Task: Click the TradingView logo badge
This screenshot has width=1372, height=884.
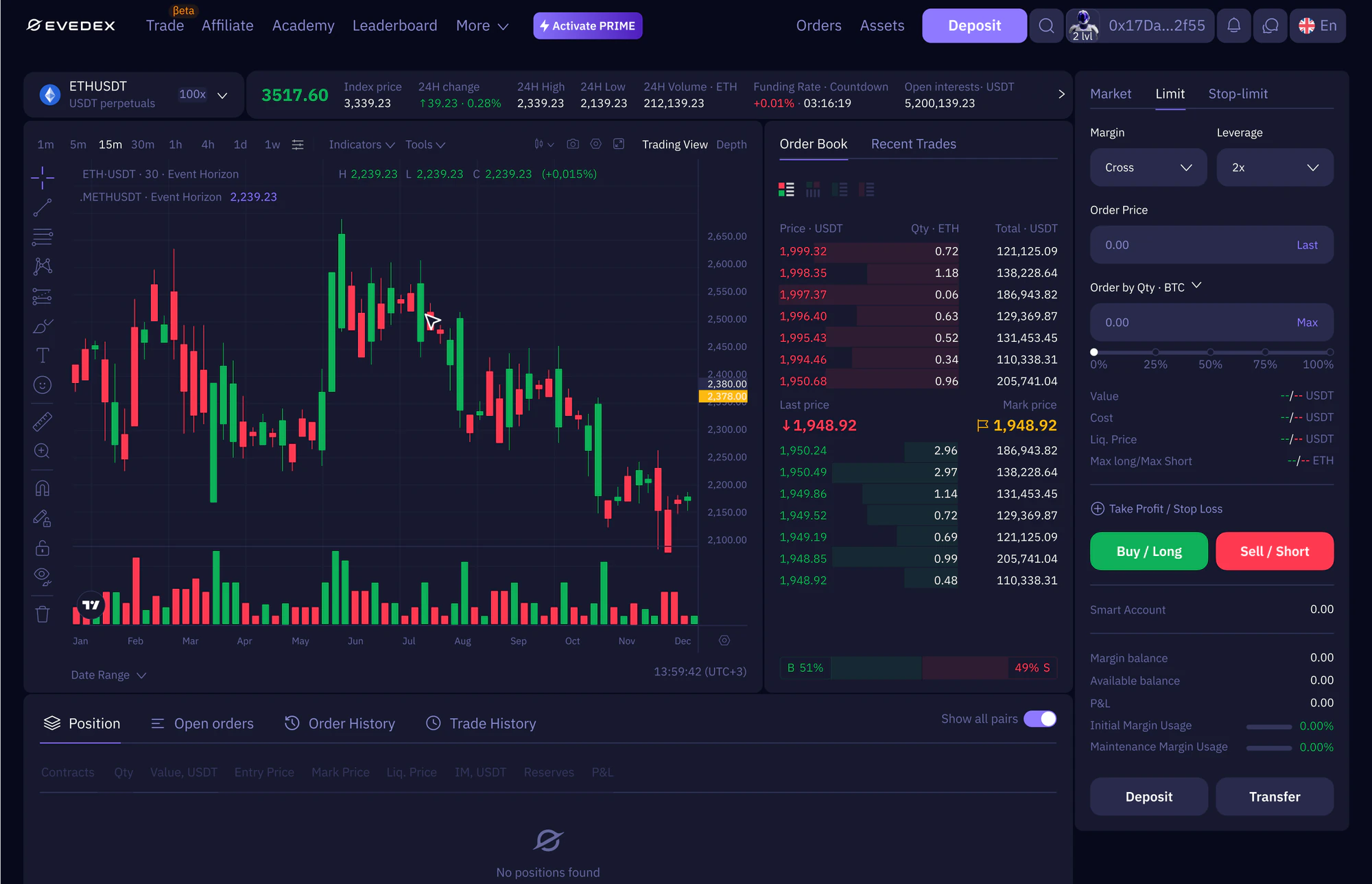Action: (x=91, y=605)
